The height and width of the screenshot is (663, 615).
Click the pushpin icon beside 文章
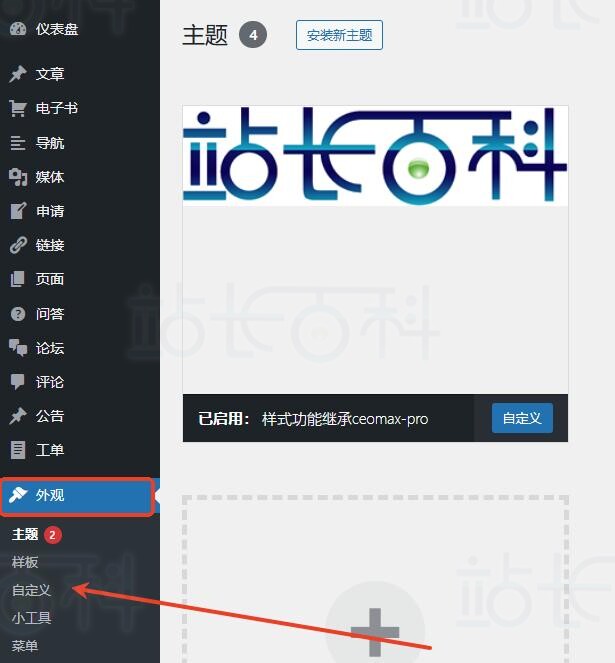tap(18, 74)
